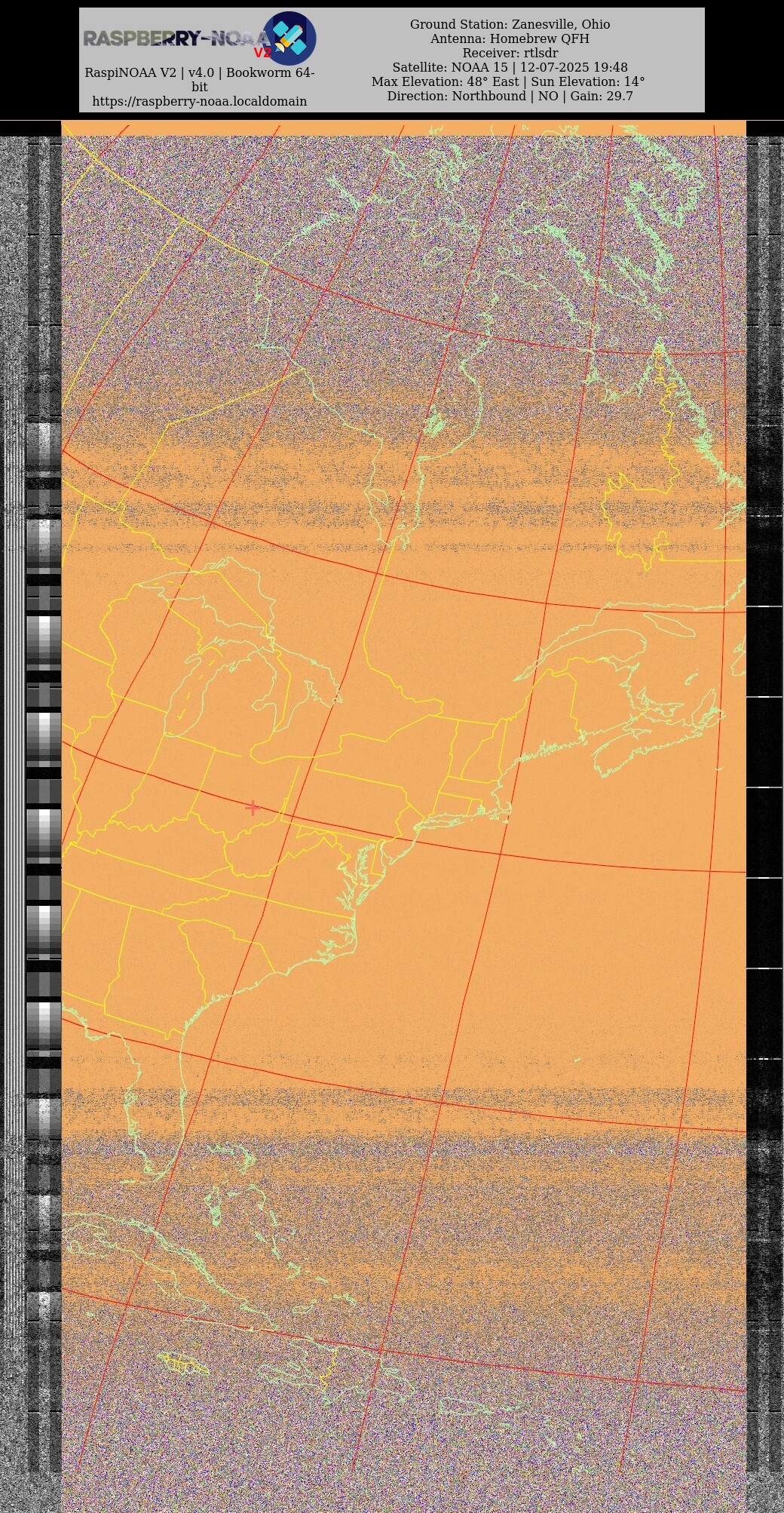Click the RASPBERRY-NOAA logo wordmark
The width and height of the screenshot is (784, 1513).
click(173, 38)
